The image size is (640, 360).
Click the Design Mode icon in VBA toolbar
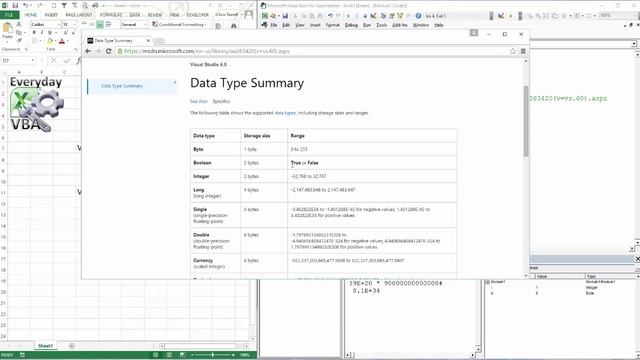(x=373, y=16)
